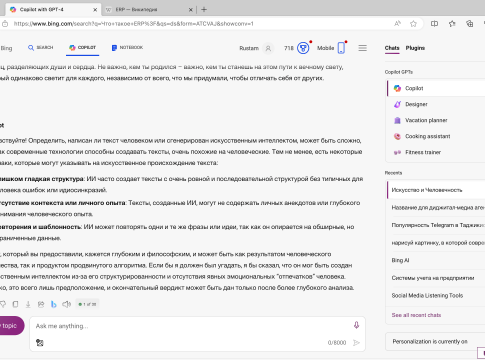Click the Mobile phone icon in header
485x360 pixels.
(x=341, y=48)
